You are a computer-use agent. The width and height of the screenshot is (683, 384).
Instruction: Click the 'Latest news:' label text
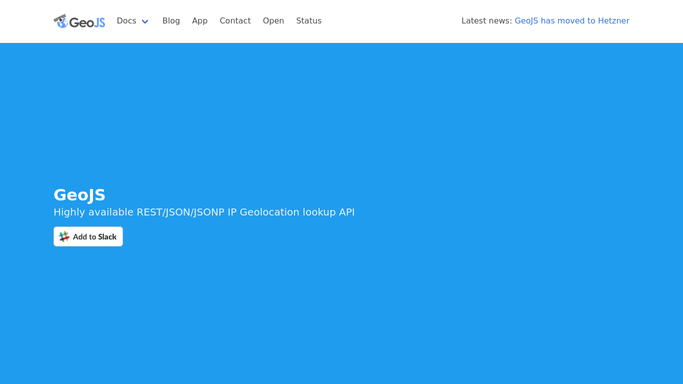click(487, 21)
